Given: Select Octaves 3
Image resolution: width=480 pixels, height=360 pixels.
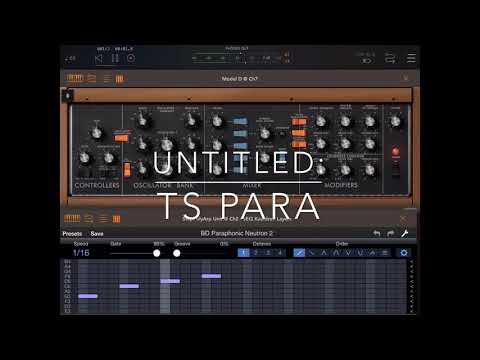Looking at the screenshot, I should coord(268,253).
